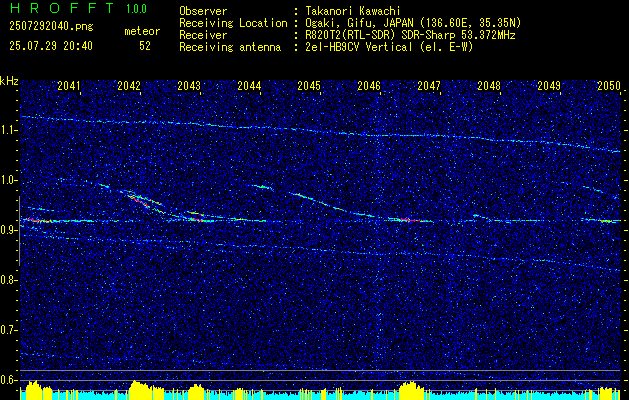Click the 0.9 frequency axis label

[8, 230]
